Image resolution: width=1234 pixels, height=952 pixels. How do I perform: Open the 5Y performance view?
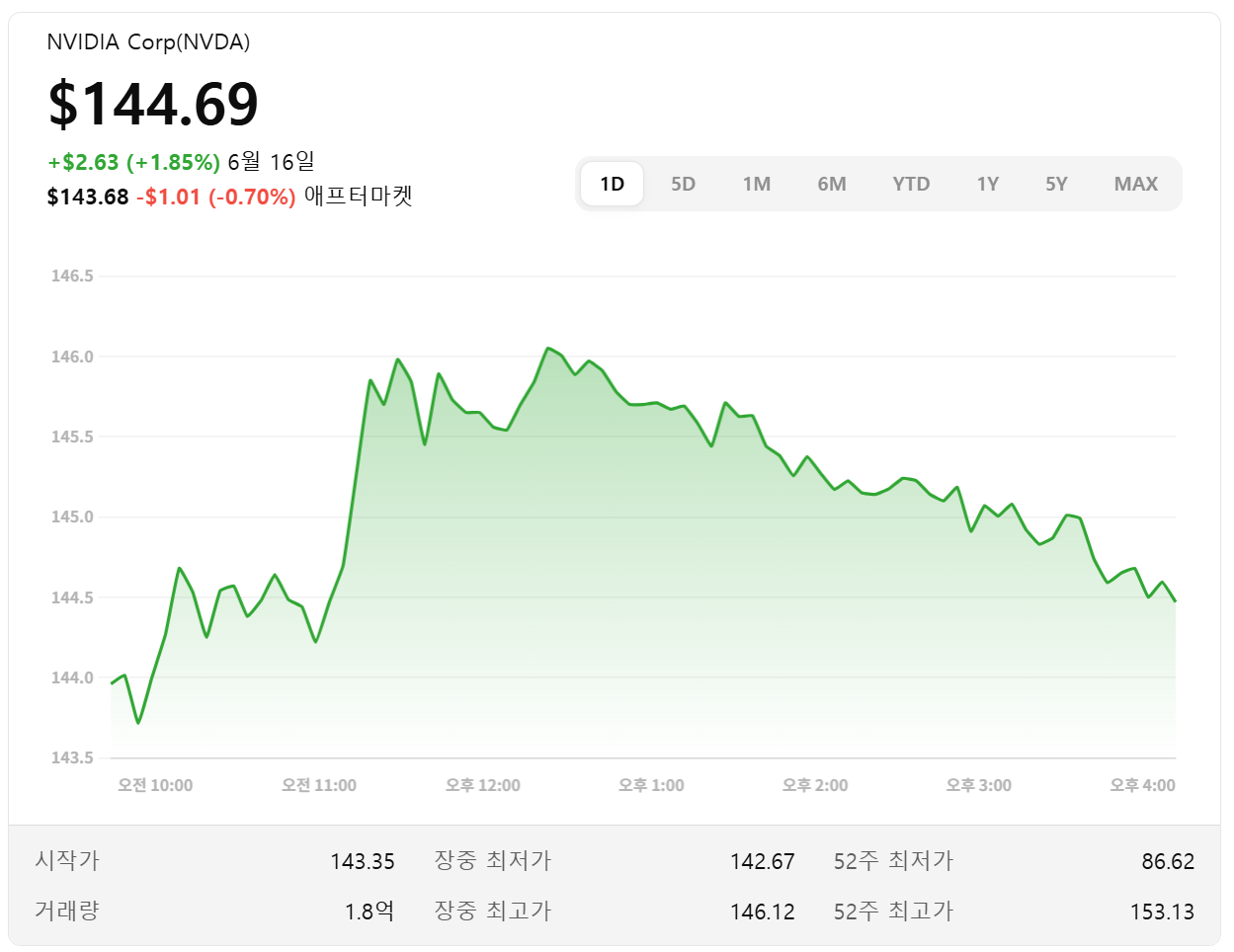pos(1056,183)
